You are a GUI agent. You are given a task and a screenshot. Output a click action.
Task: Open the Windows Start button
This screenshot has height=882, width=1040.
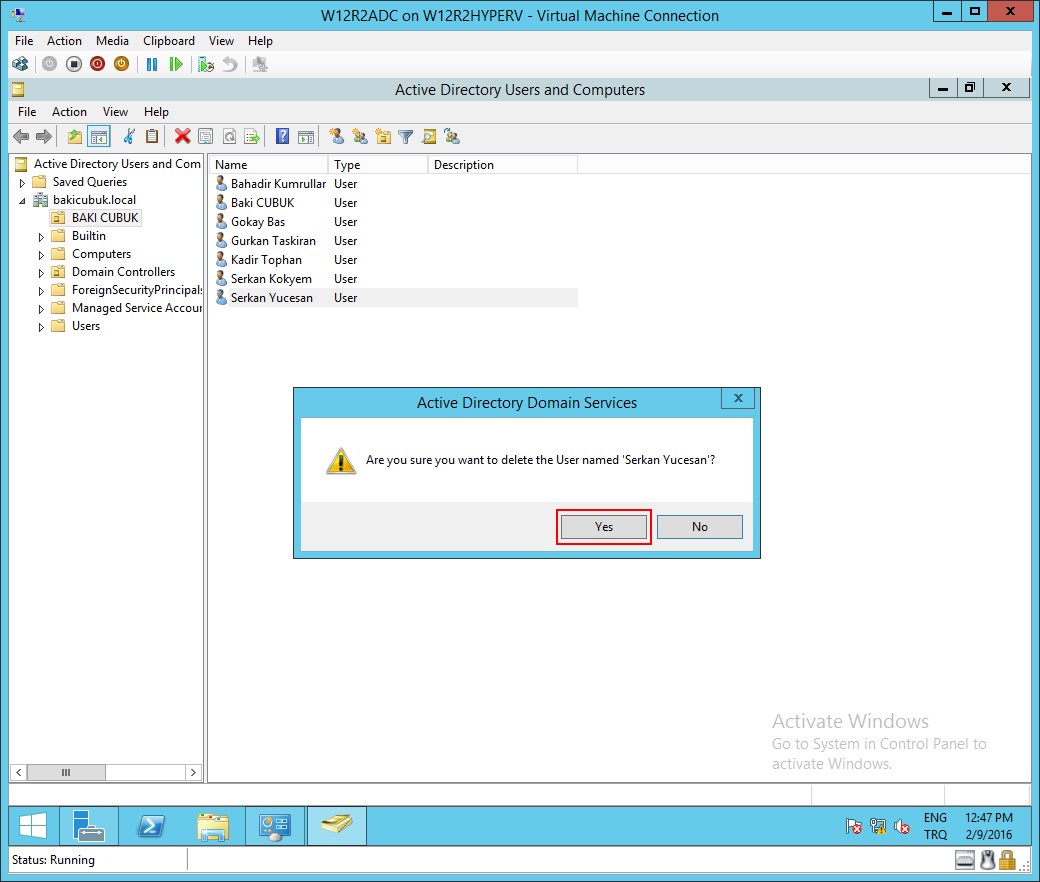tap(32, 826)
